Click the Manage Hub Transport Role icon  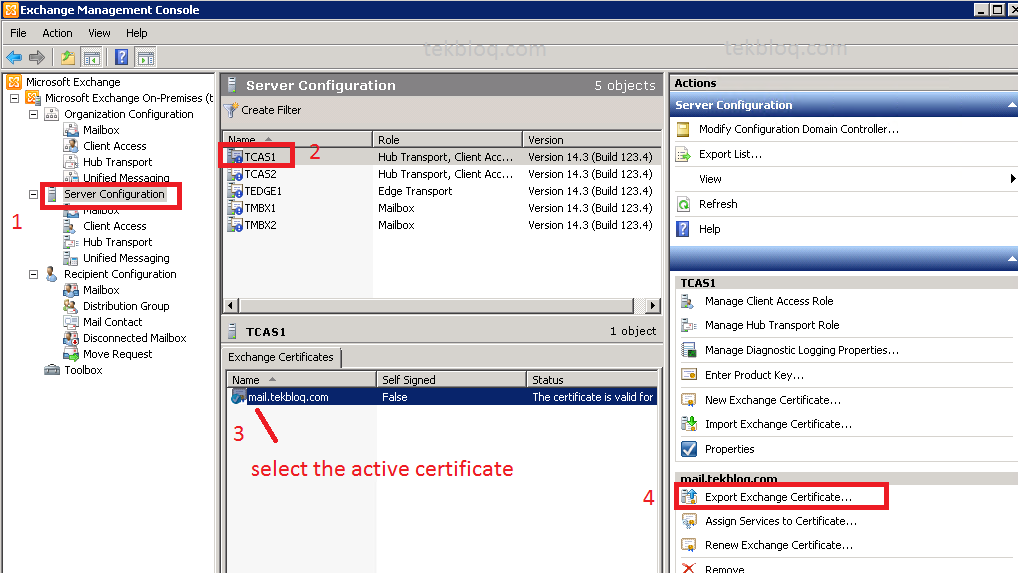pyautogui.click(x=688, y=325)
